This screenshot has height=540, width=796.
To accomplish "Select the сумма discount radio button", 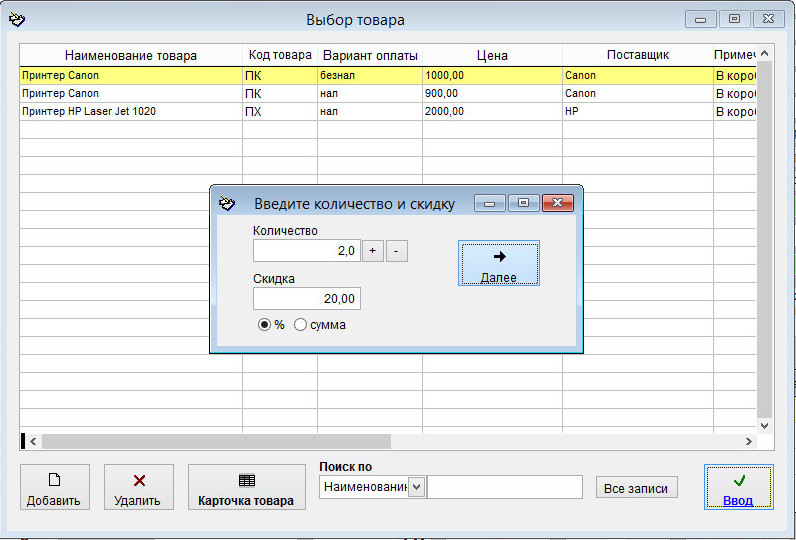I will click(300, 325).
